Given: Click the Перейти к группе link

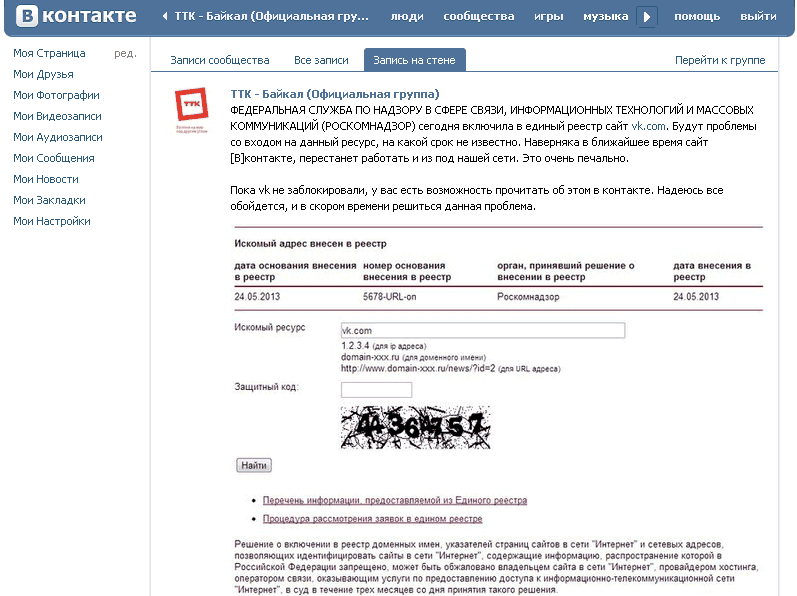Looking at the screenshot, I should (720, 60).
